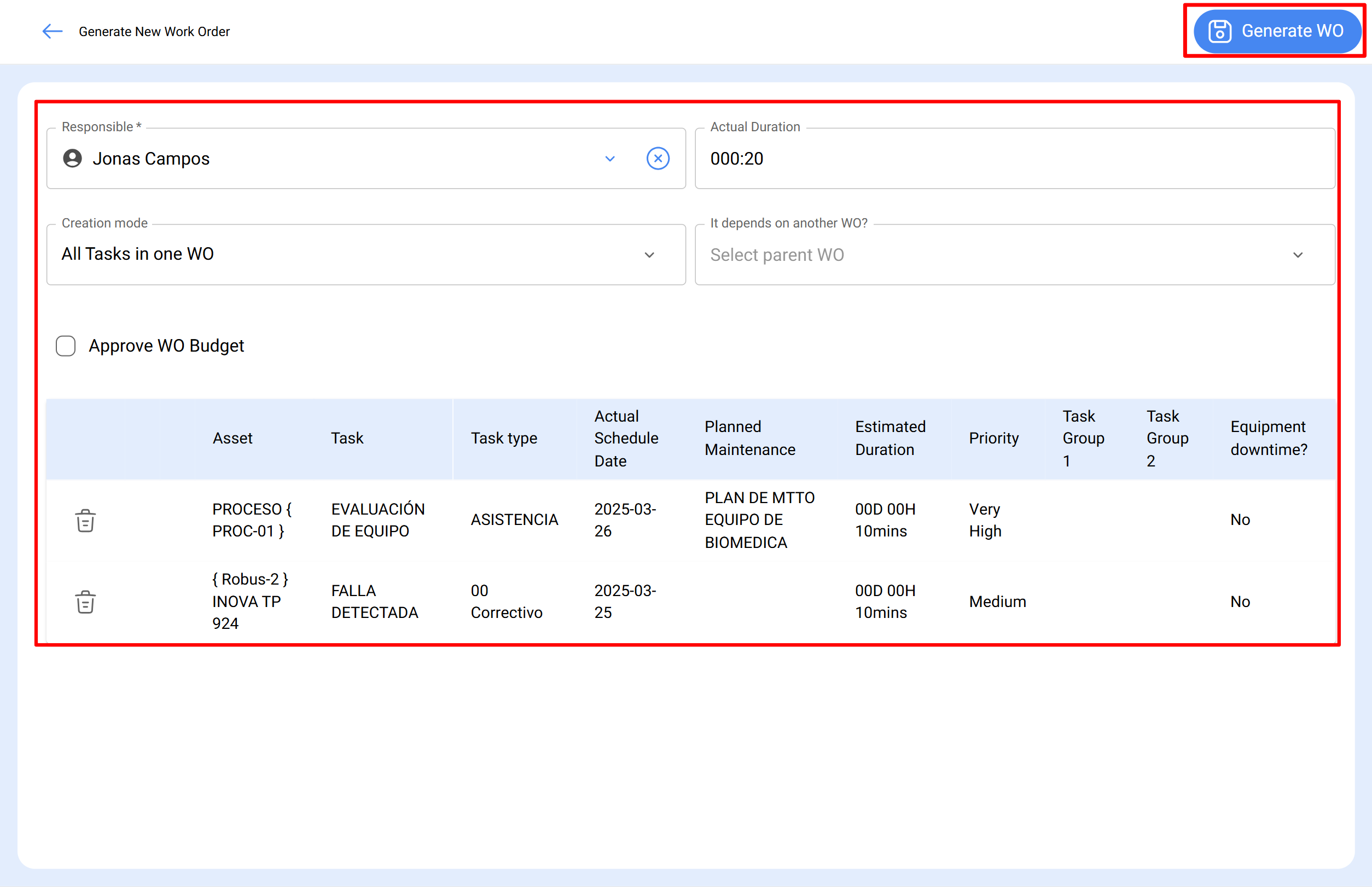This screenshot has width=1372, height=887.
Task: Select the PROCESO { PROC-01 } asset cell
Action: tap(252, 520)
